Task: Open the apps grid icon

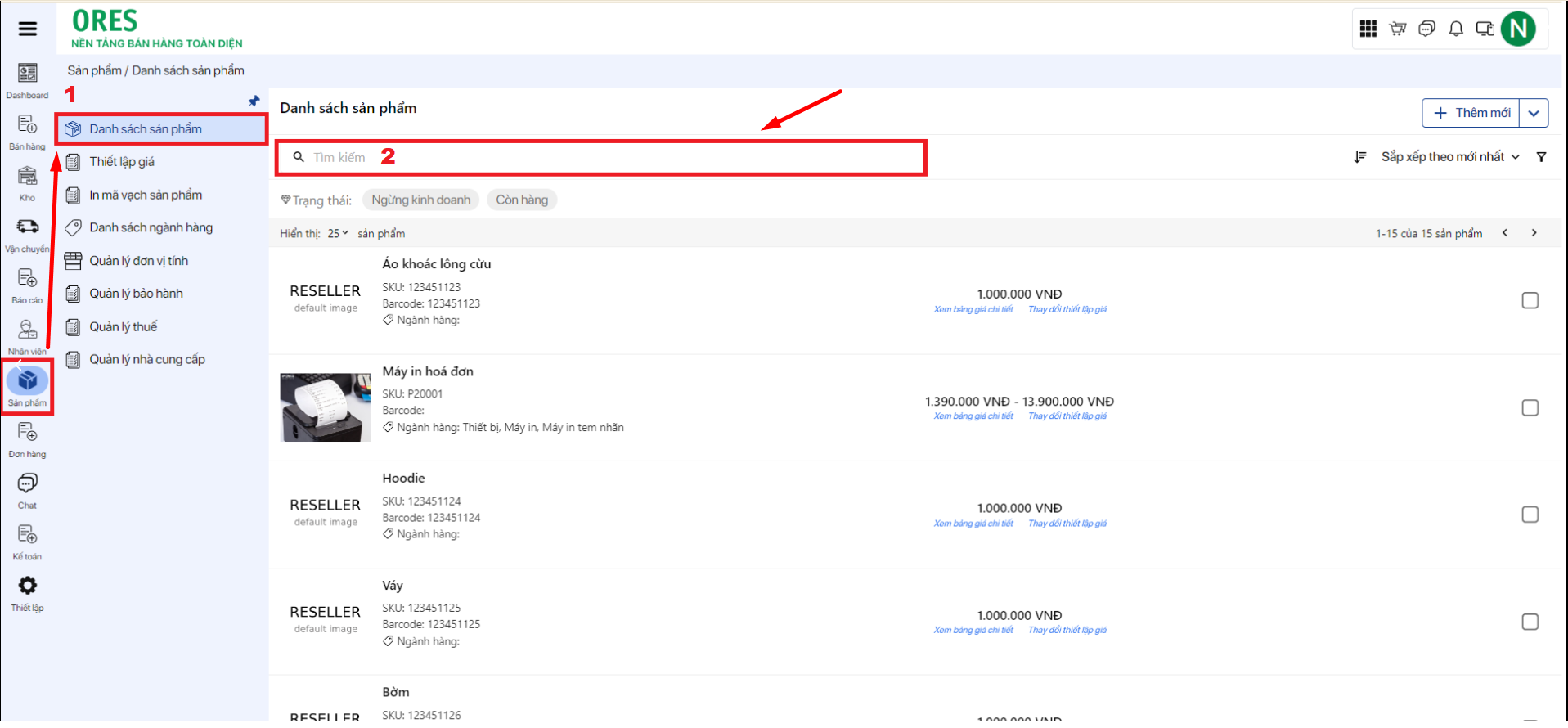Action: (1368, 29)
